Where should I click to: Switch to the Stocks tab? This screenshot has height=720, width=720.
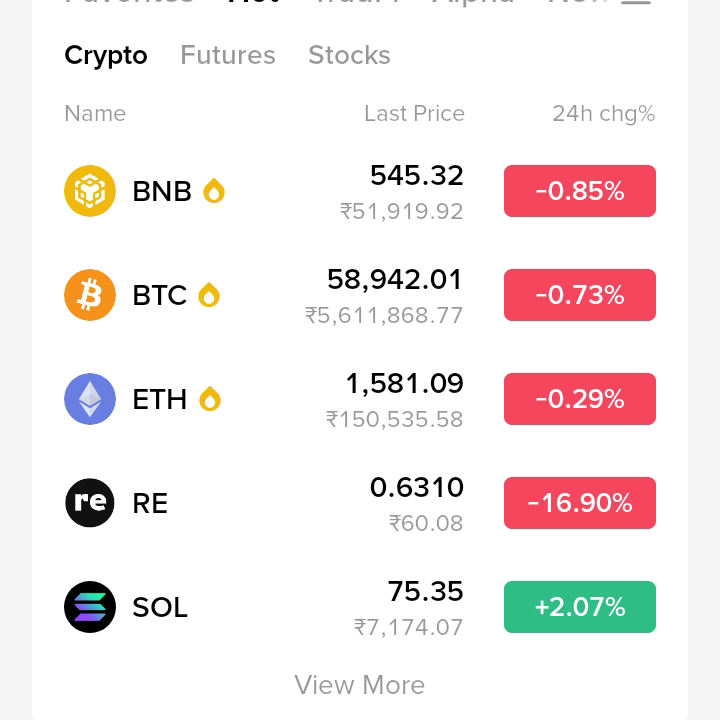(x=349, y=55)
